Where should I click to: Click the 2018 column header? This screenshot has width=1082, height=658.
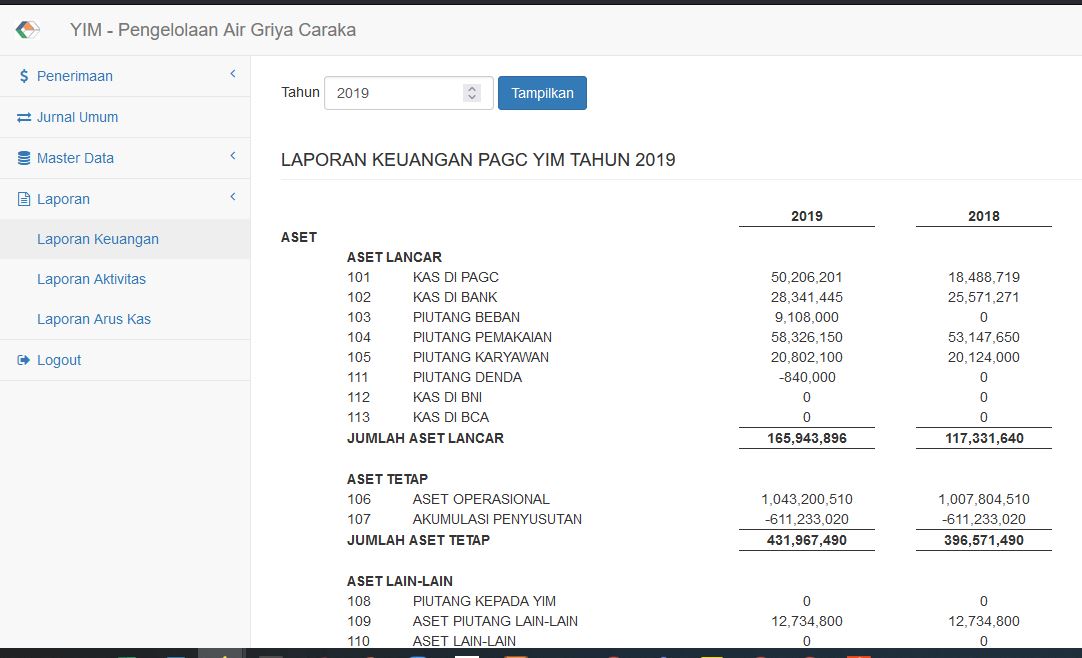[x=983, y=216]
